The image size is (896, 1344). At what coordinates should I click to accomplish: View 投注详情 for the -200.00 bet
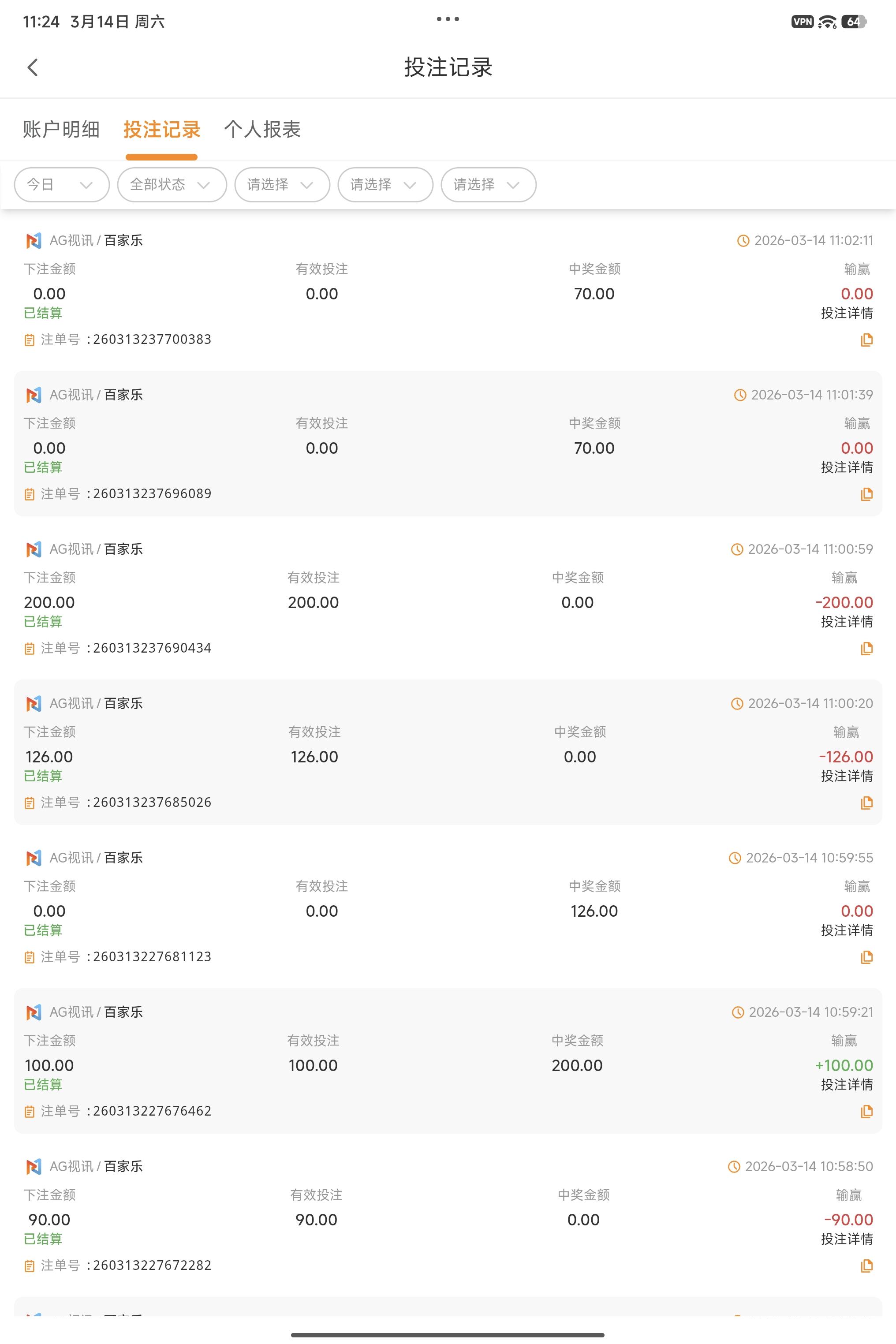point(846,622)
